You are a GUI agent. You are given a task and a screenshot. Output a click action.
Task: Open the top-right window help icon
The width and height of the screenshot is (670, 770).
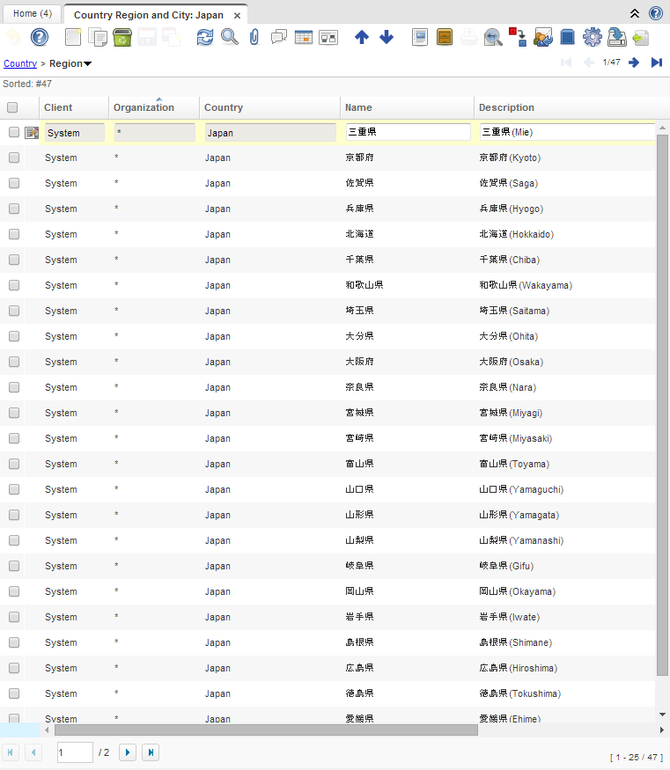(656, 13)
